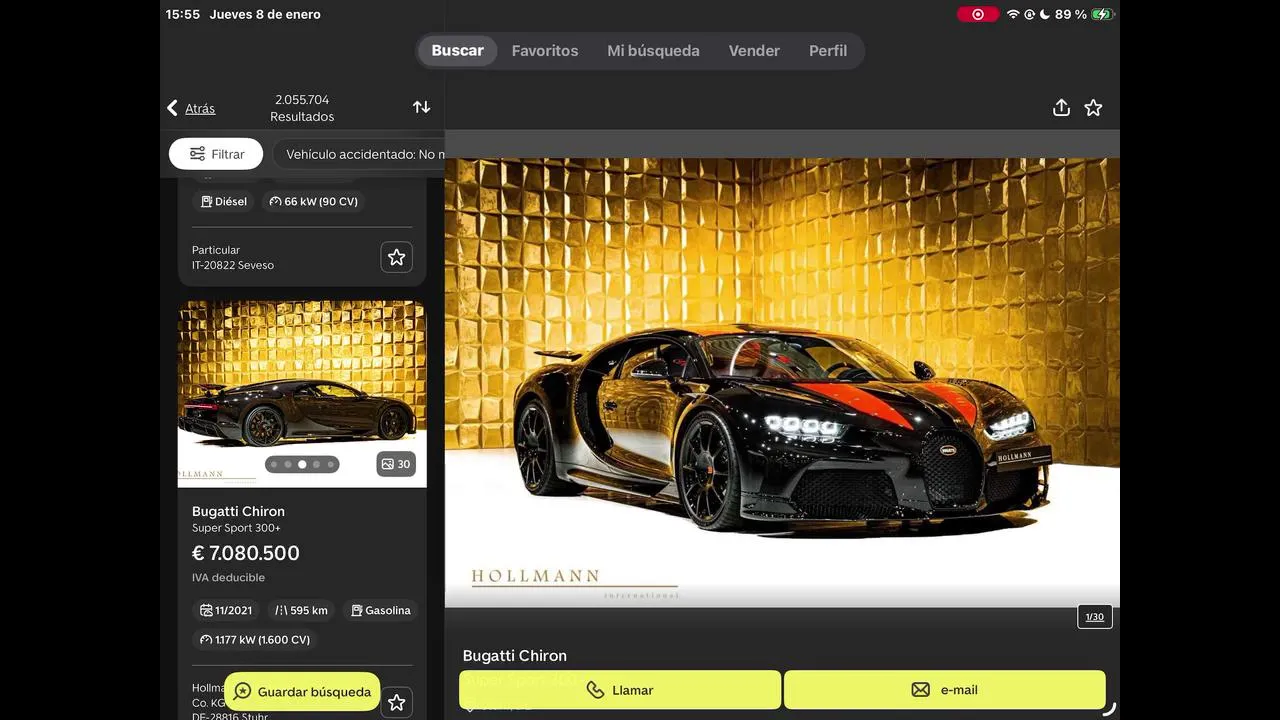This screenshot has width=1280, height=720.
Task: Tap the Do Not Disturb moon icon
Action: coord(1045,14)
